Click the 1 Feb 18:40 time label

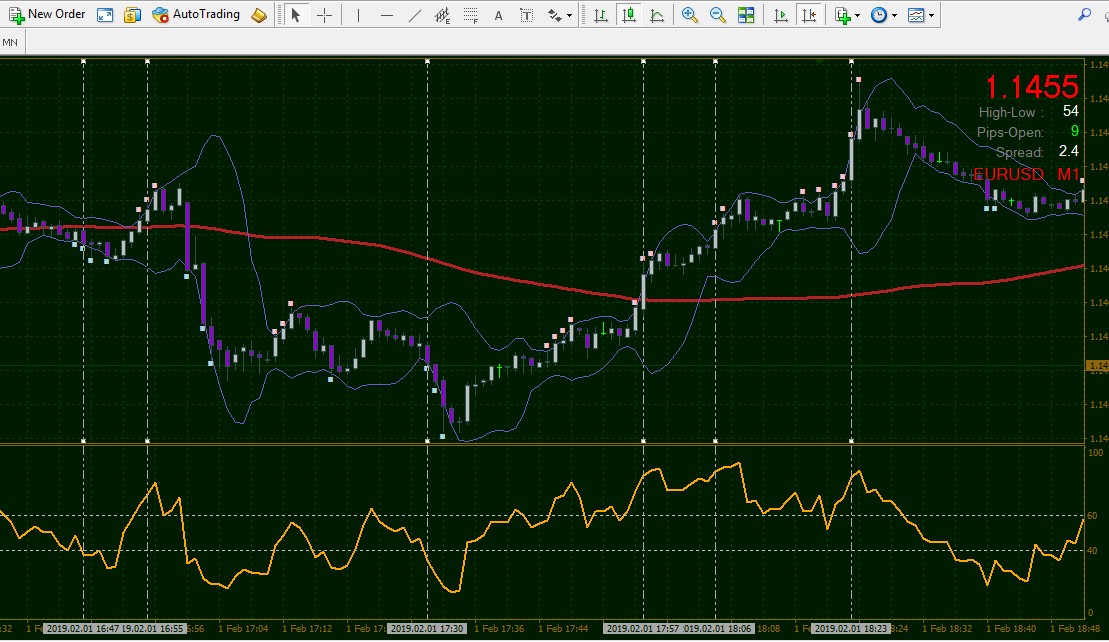point(1010,628)
